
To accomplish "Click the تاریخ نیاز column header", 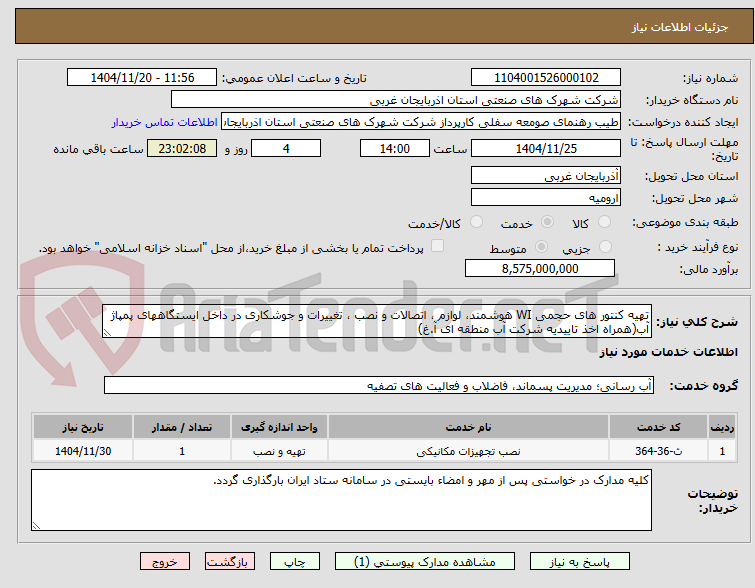I will [x=83, y=427].
